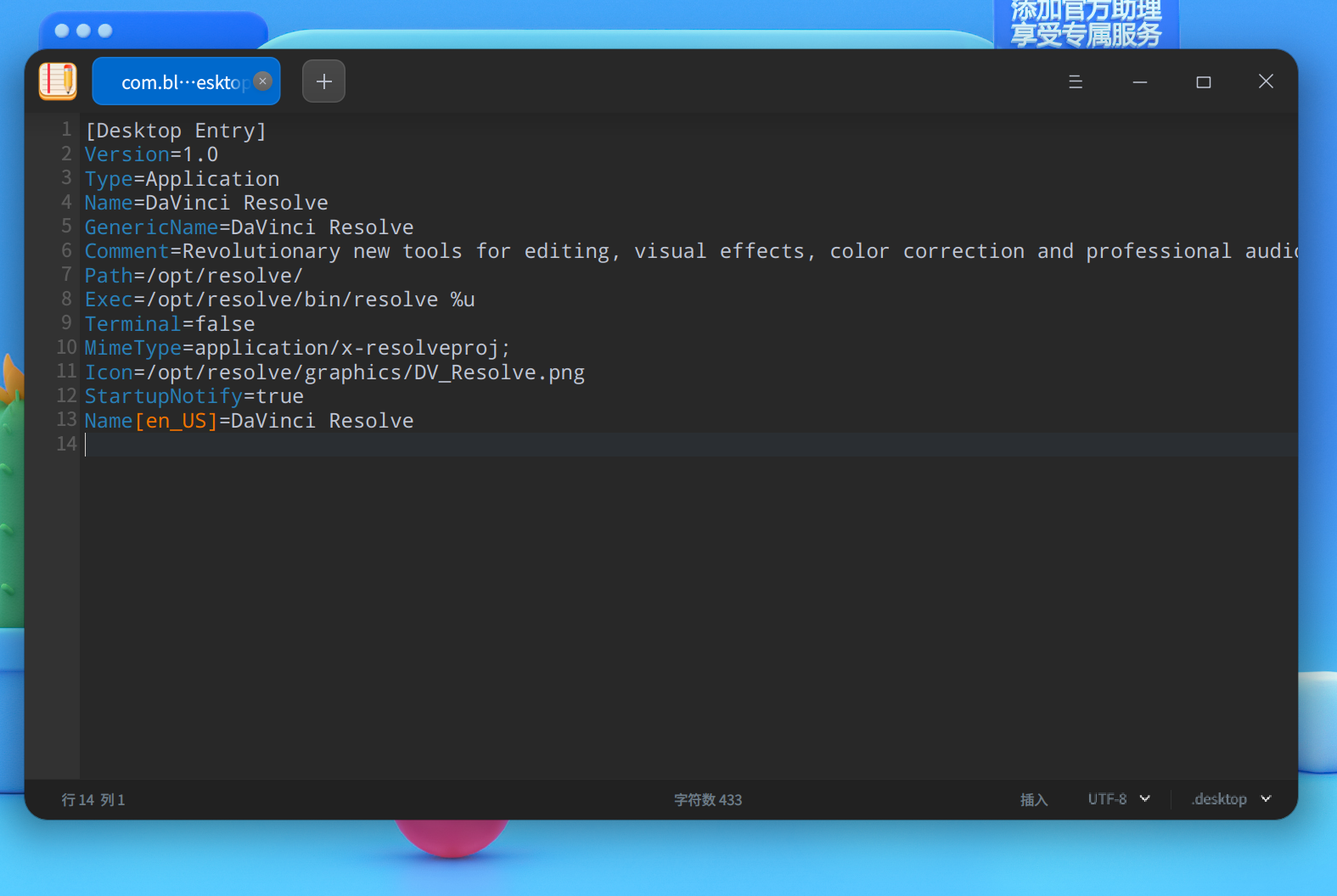1337x896 pixels.
Task: Click the "%u" argument on Exec line
Action: (463, 300)
